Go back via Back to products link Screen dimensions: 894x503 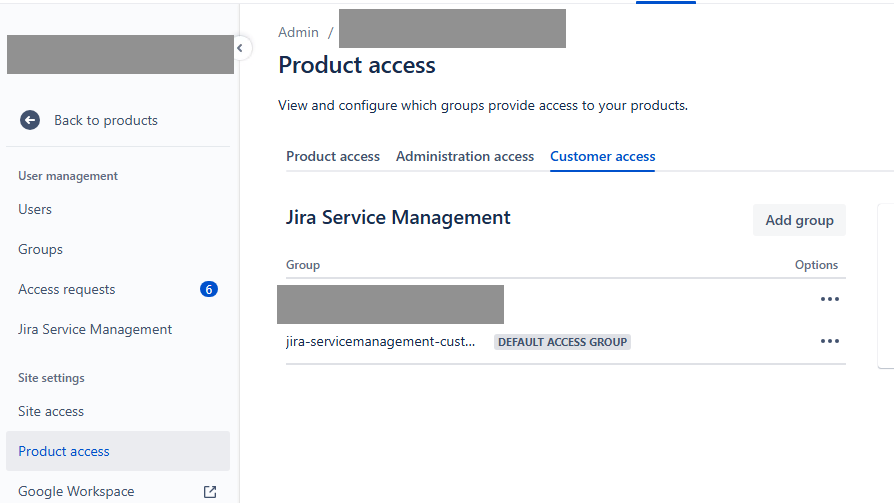point(106,120)
